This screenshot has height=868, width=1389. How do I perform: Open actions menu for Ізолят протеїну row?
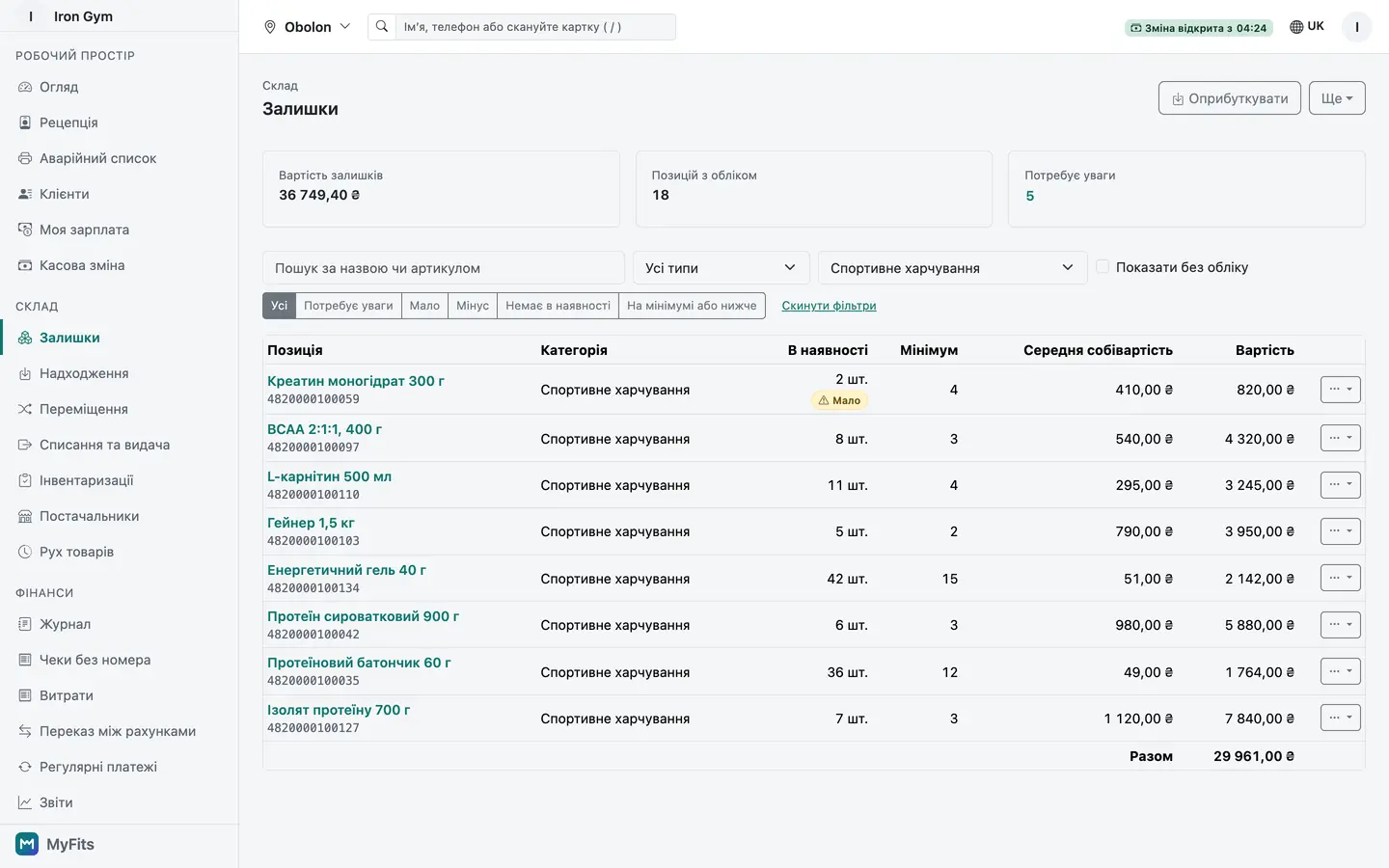[x=1340, y=718]
